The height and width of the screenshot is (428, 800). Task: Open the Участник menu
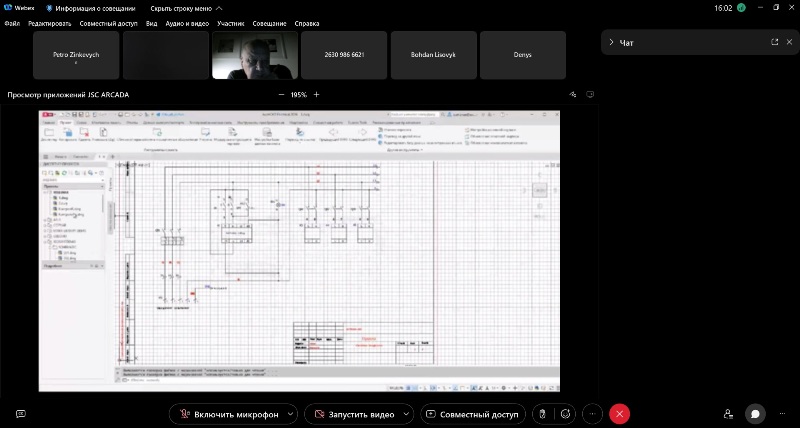click(x=231, y=23)
